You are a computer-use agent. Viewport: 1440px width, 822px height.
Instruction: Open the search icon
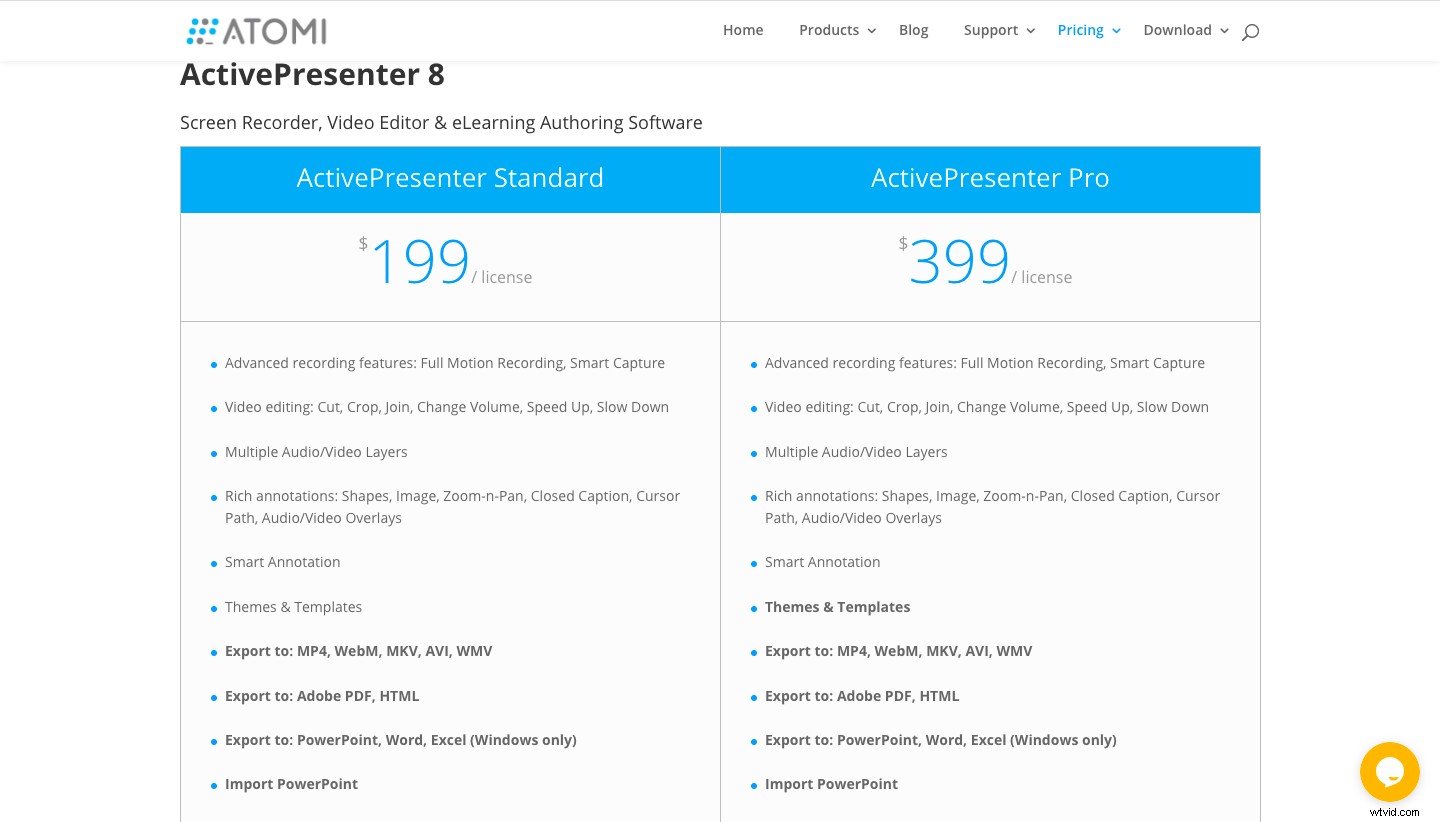pyautogui.click(x=1250, y=31)
